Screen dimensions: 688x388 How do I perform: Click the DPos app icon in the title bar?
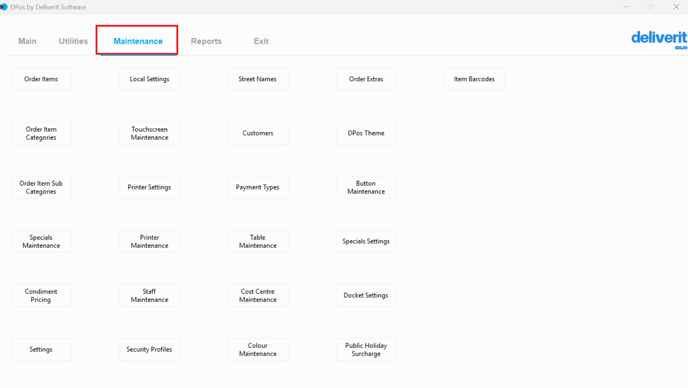pos(4,7)
